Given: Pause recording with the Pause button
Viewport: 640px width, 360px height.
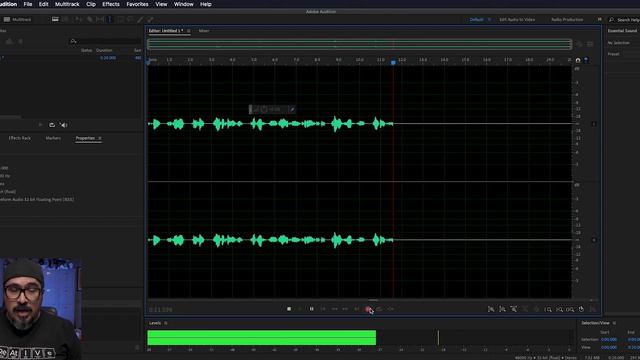Looking at the screenshot, I should 311,309.
